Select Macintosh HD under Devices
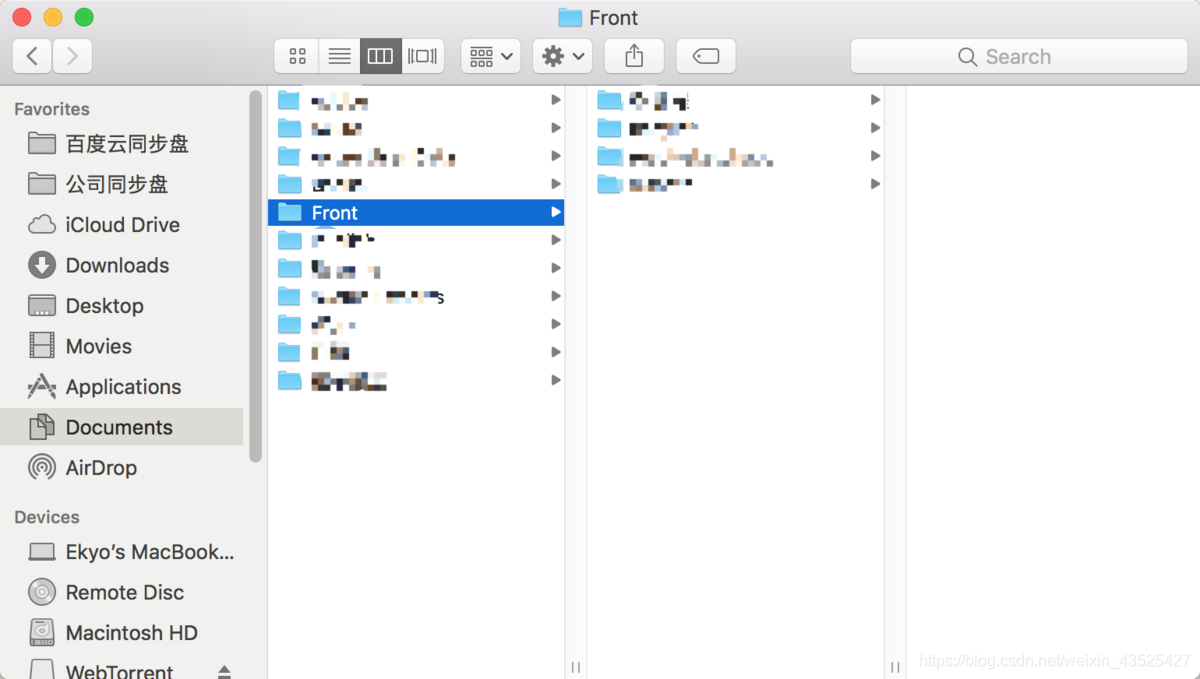The image size is (1200, 679). tap(122, 633)
